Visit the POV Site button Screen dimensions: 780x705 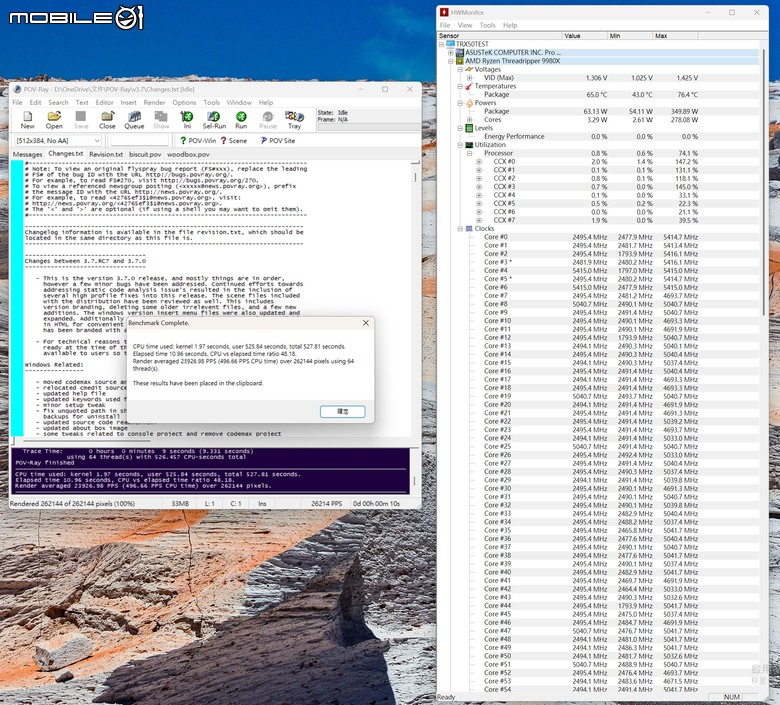pos(278,141)
